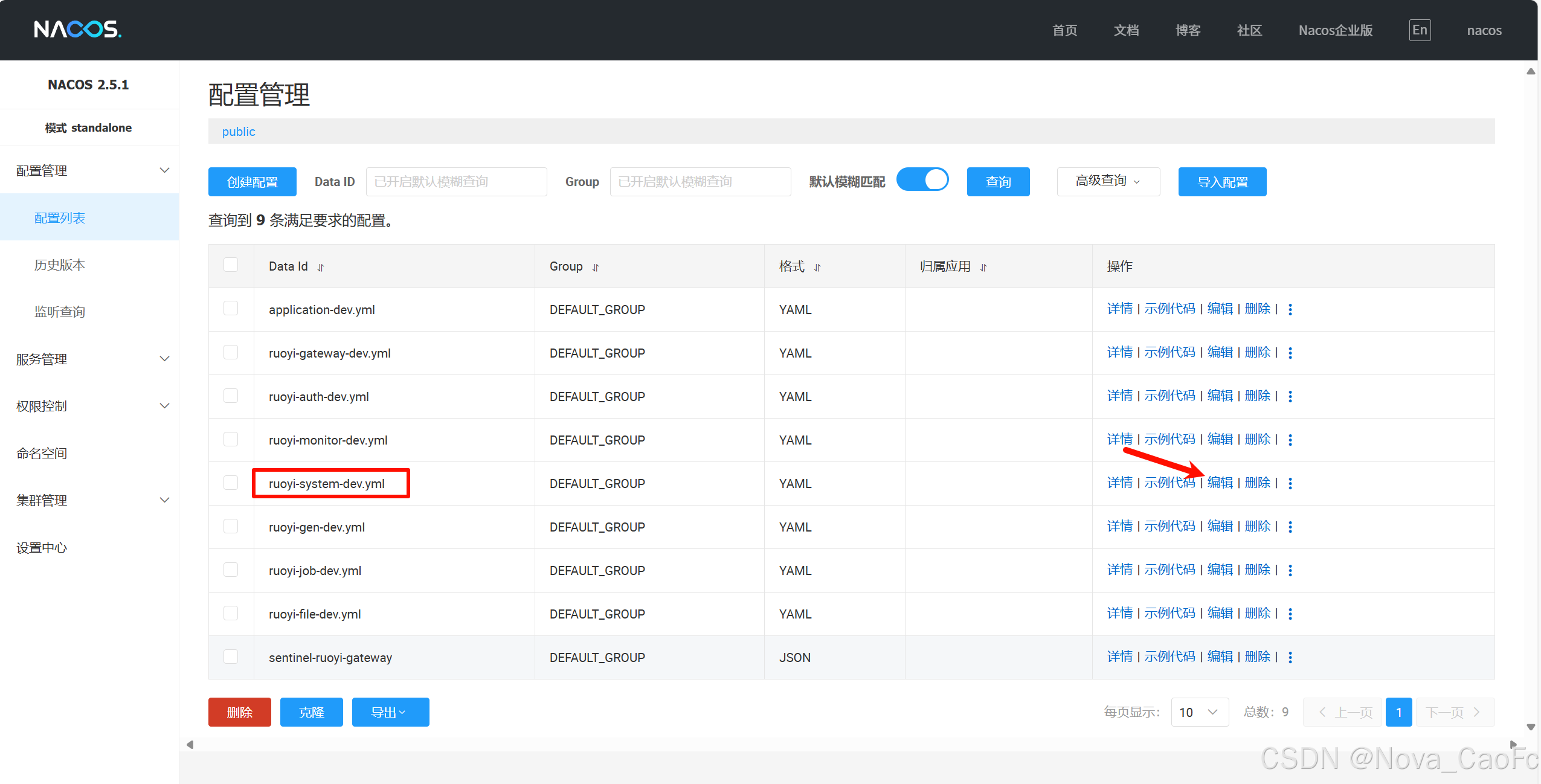This screenshot has height=784, width=1541.
Task: Check the ruoyi-gateway-dev.yml row checkbox
Action: click(x=231, y=352)
